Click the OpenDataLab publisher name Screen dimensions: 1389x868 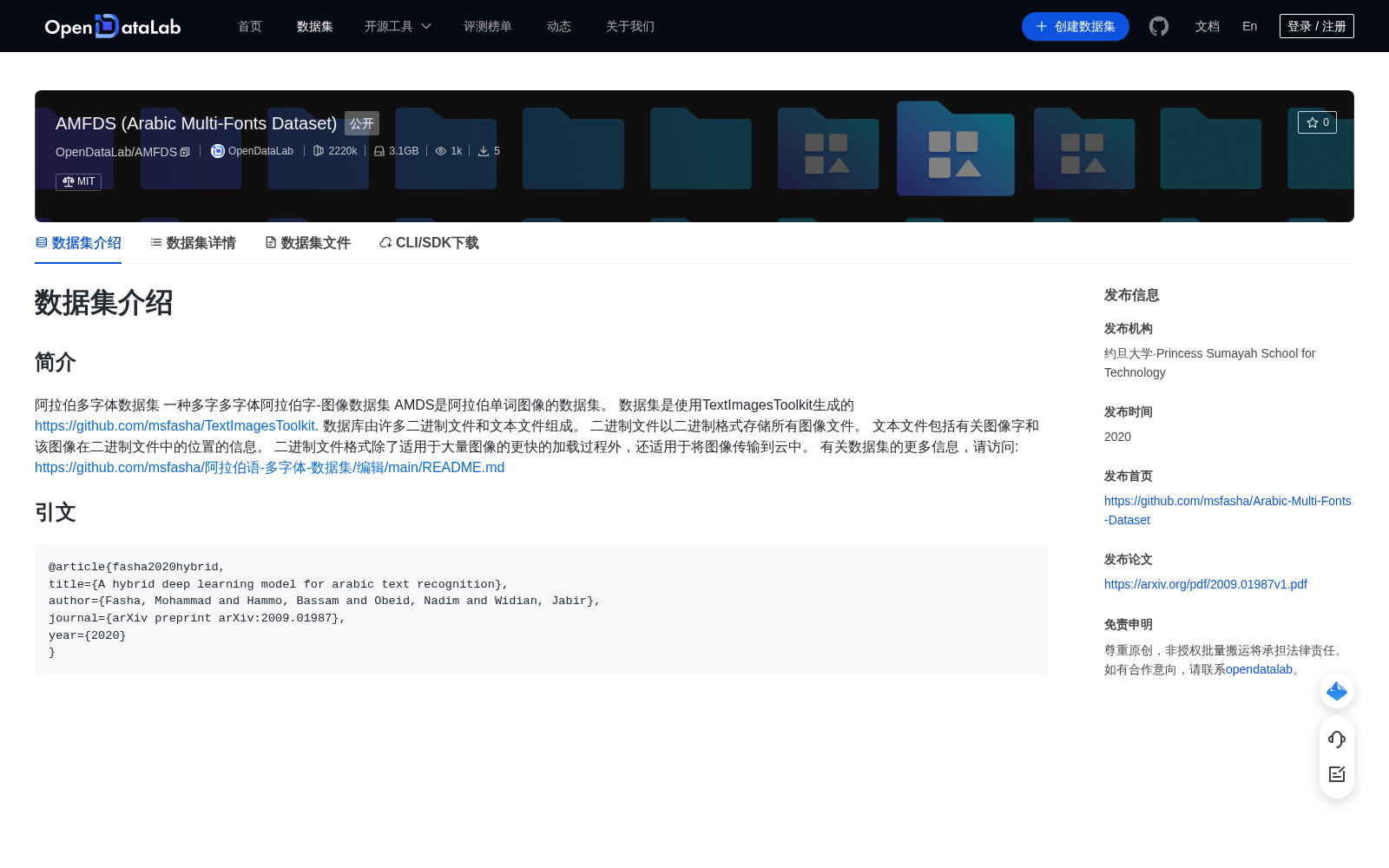pos(260,151)
